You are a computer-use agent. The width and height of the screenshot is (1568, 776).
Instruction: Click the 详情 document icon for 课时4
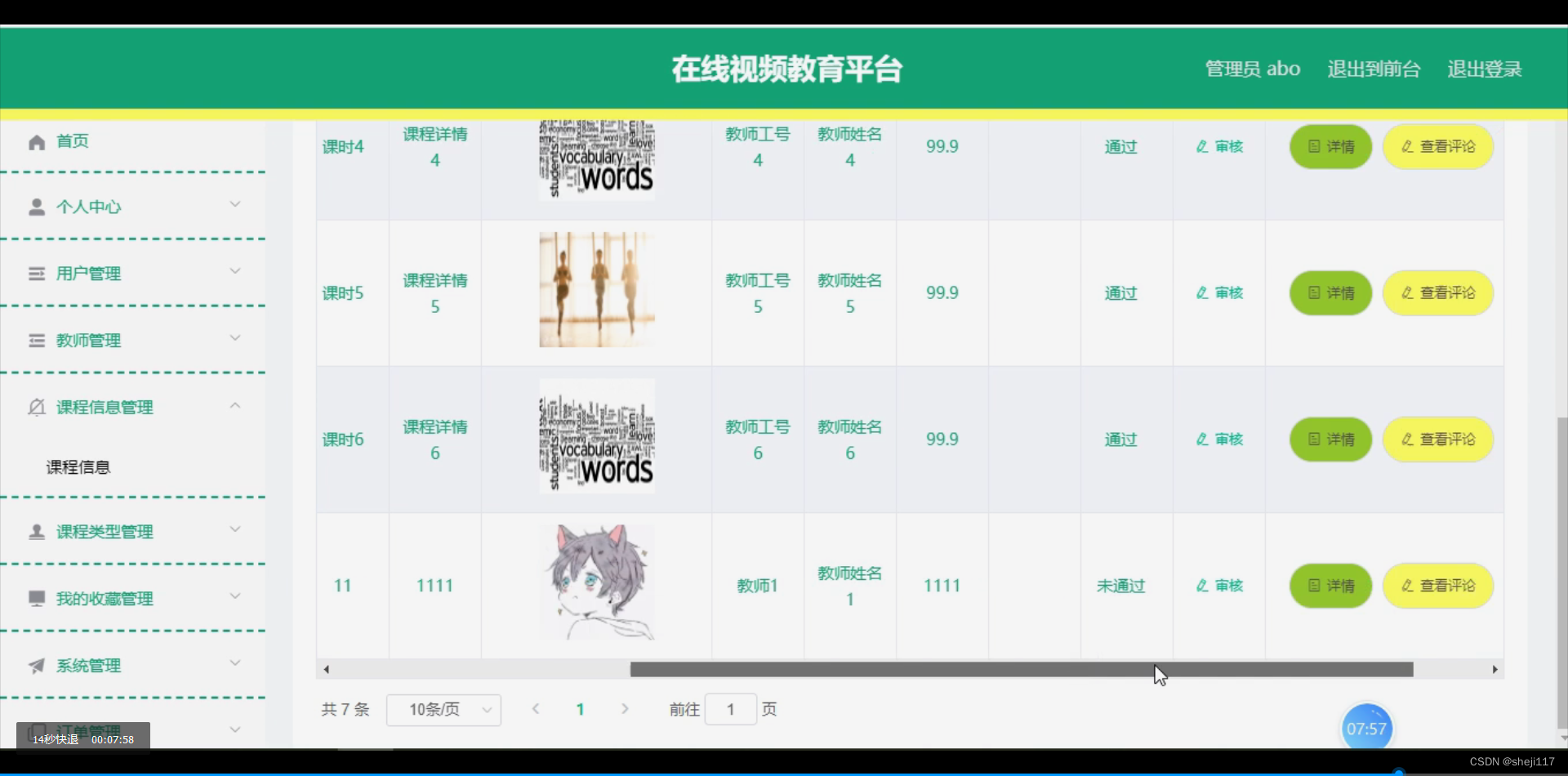1312,146
